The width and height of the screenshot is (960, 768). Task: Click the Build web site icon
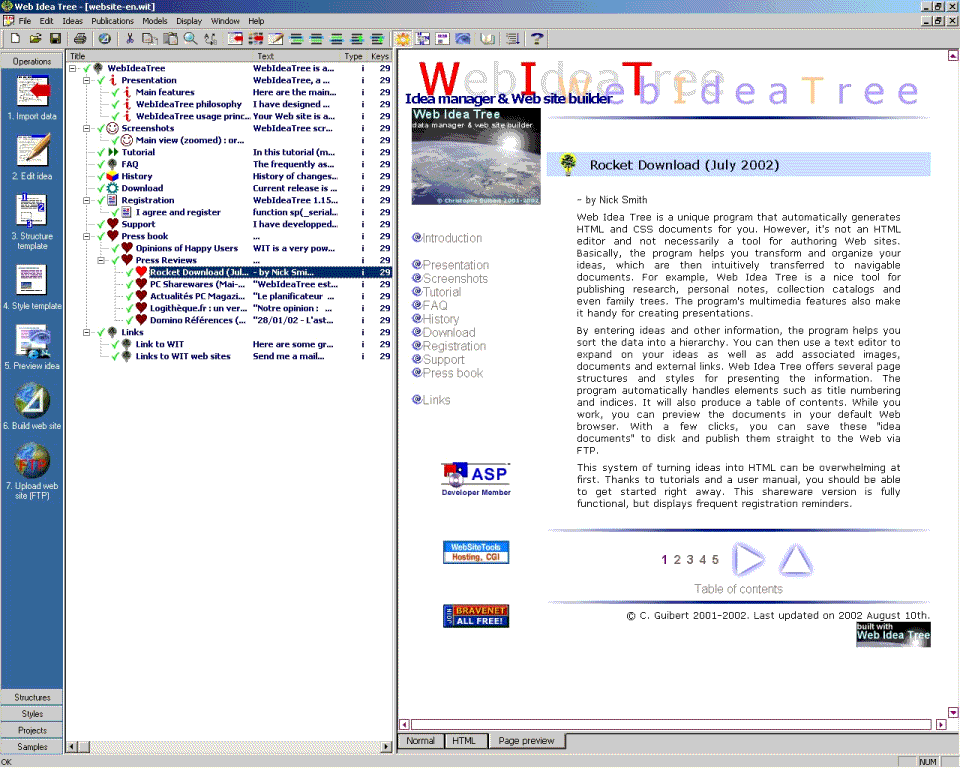pos(32,401)
